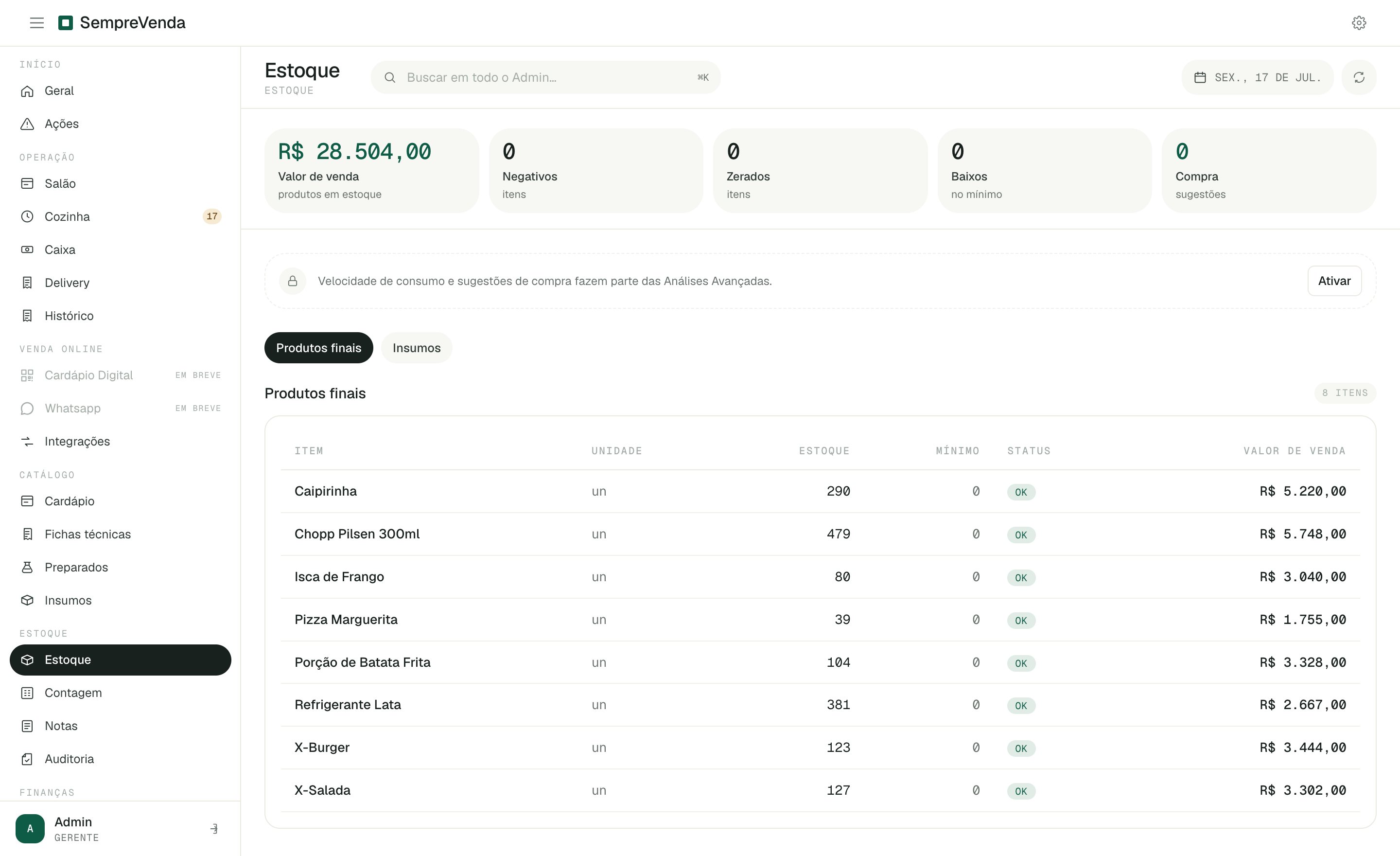Click the Fichas técnicas icon
Viewport: 1400px width, 856px height.
27,535
